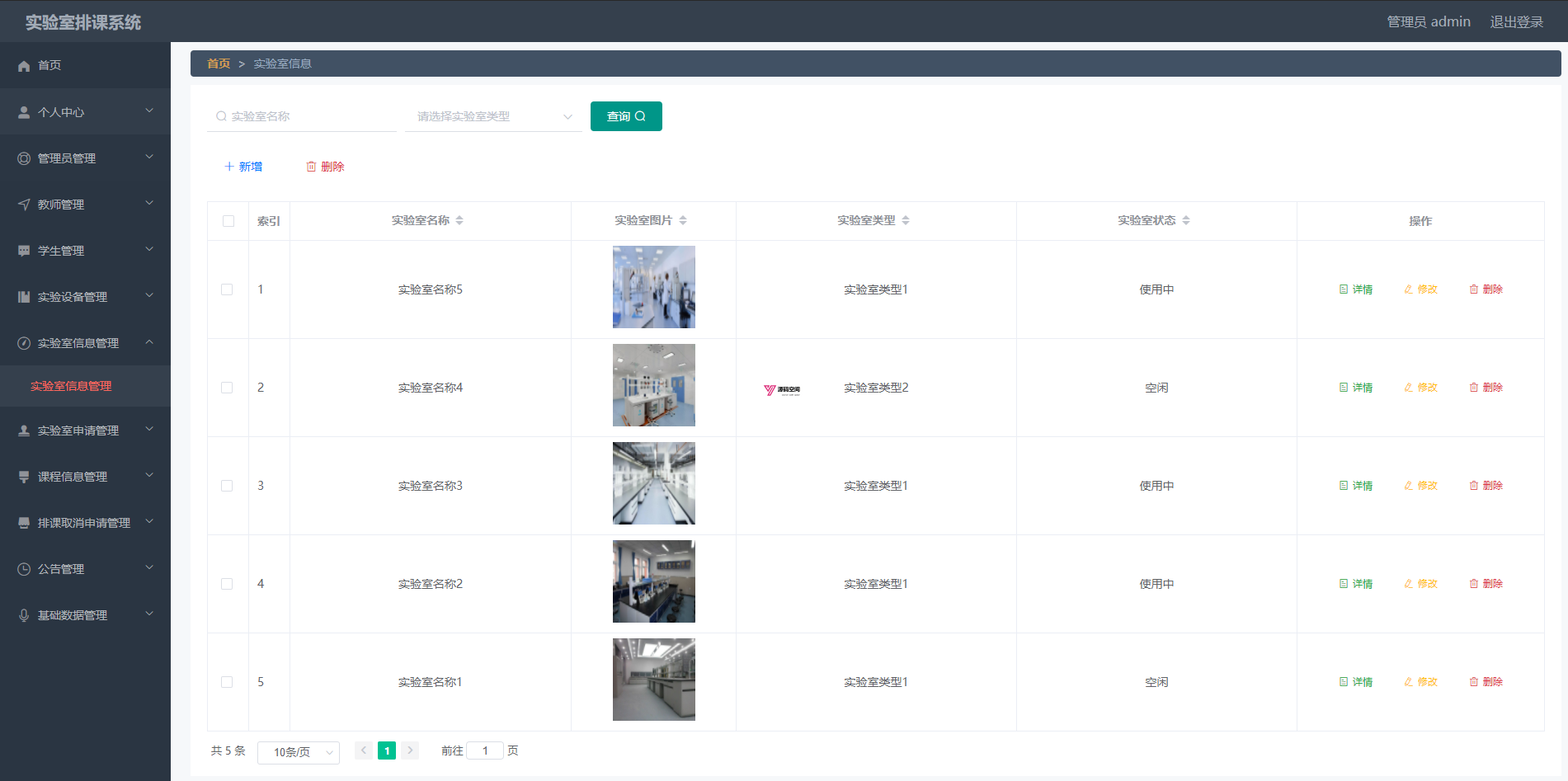Open the 请选择实验室类型 dropdown
This screenshot has height=781, width=1568.
click(x=493, y=116)
